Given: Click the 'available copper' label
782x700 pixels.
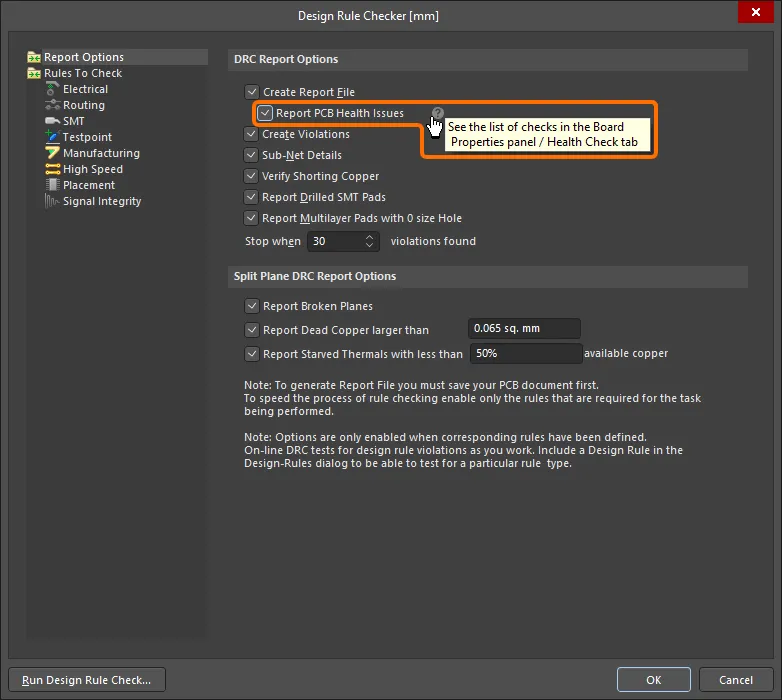Looking at the screenshot, I should point(626,353).
